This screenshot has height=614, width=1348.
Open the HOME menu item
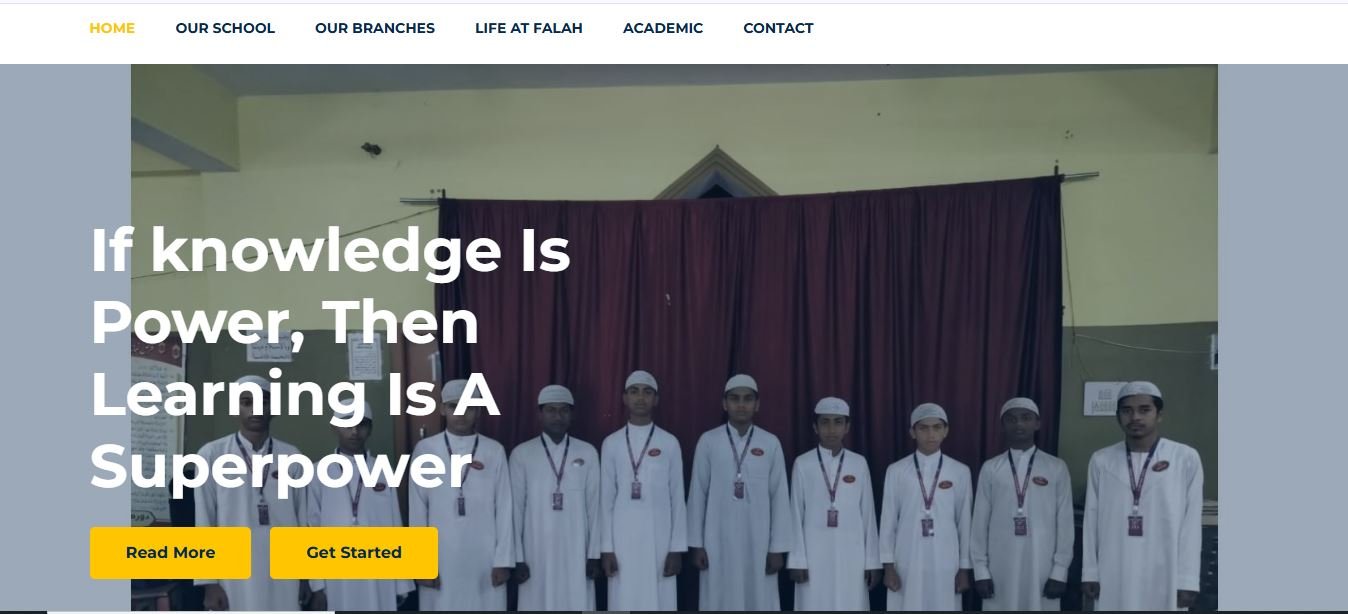tap(112, 28)
